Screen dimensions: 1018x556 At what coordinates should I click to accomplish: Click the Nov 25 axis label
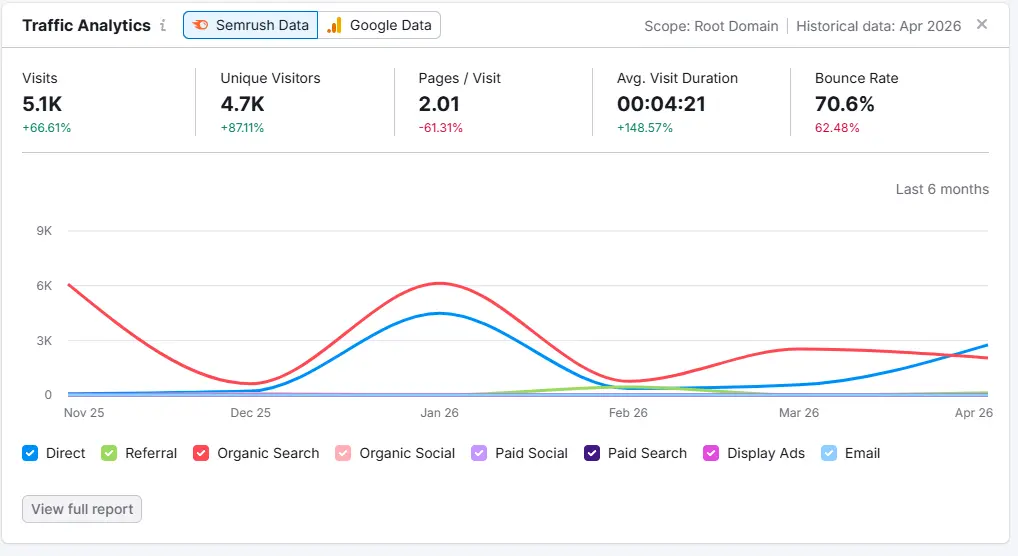[x=84, y=412]
